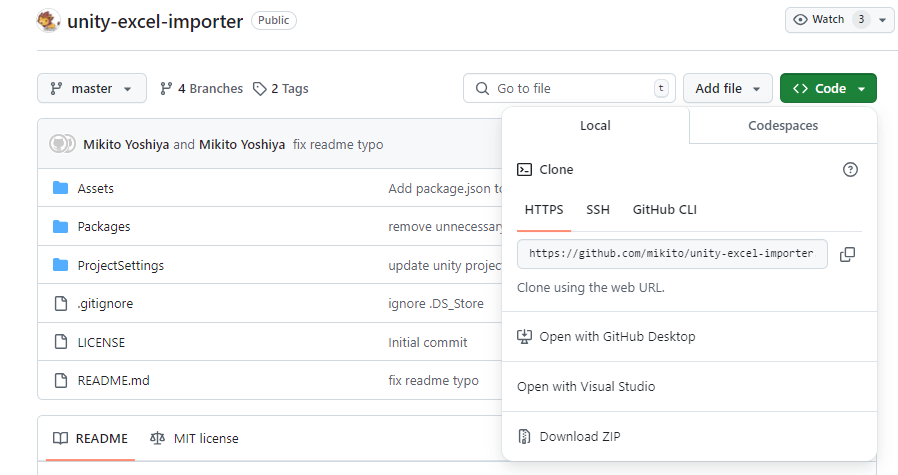This screenshot has width=898, height=475.
Task: Click the MIT license scale icon
Action: (157, 438)
